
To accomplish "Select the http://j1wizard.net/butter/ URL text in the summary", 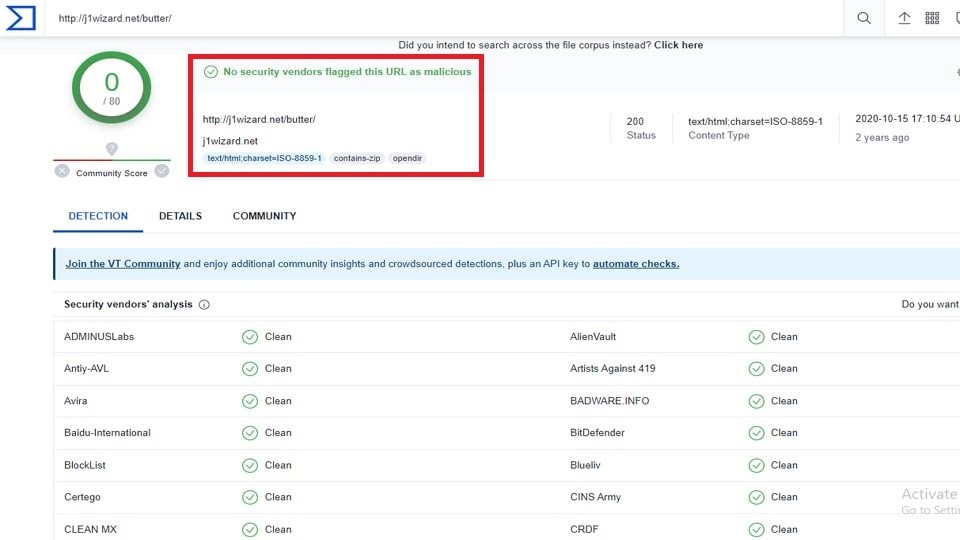I will (x=259, y=119).
